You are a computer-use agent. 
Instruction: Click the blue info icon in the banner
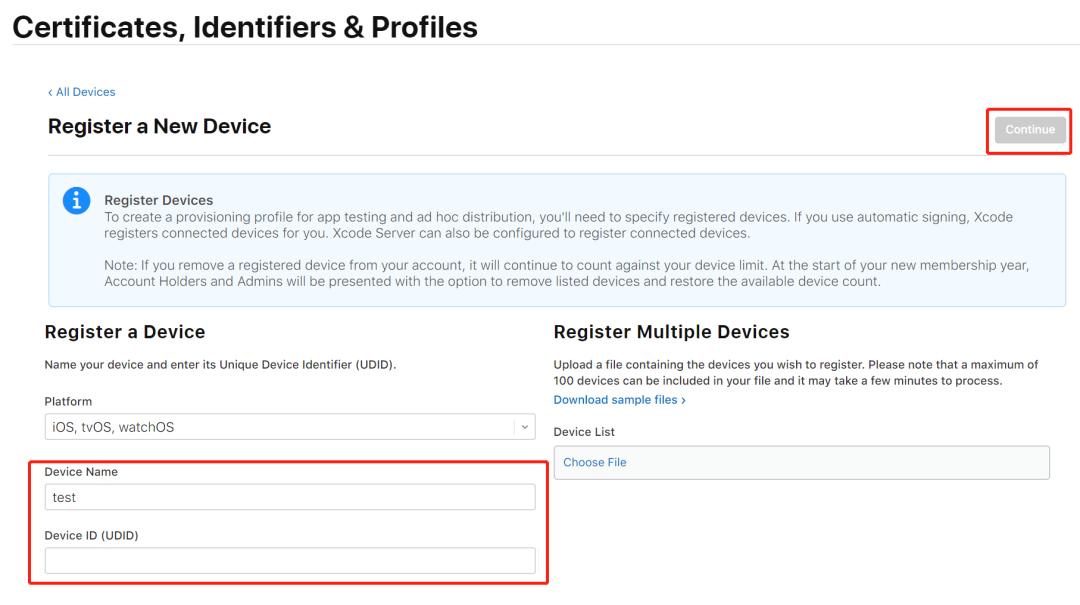(76, 200)
